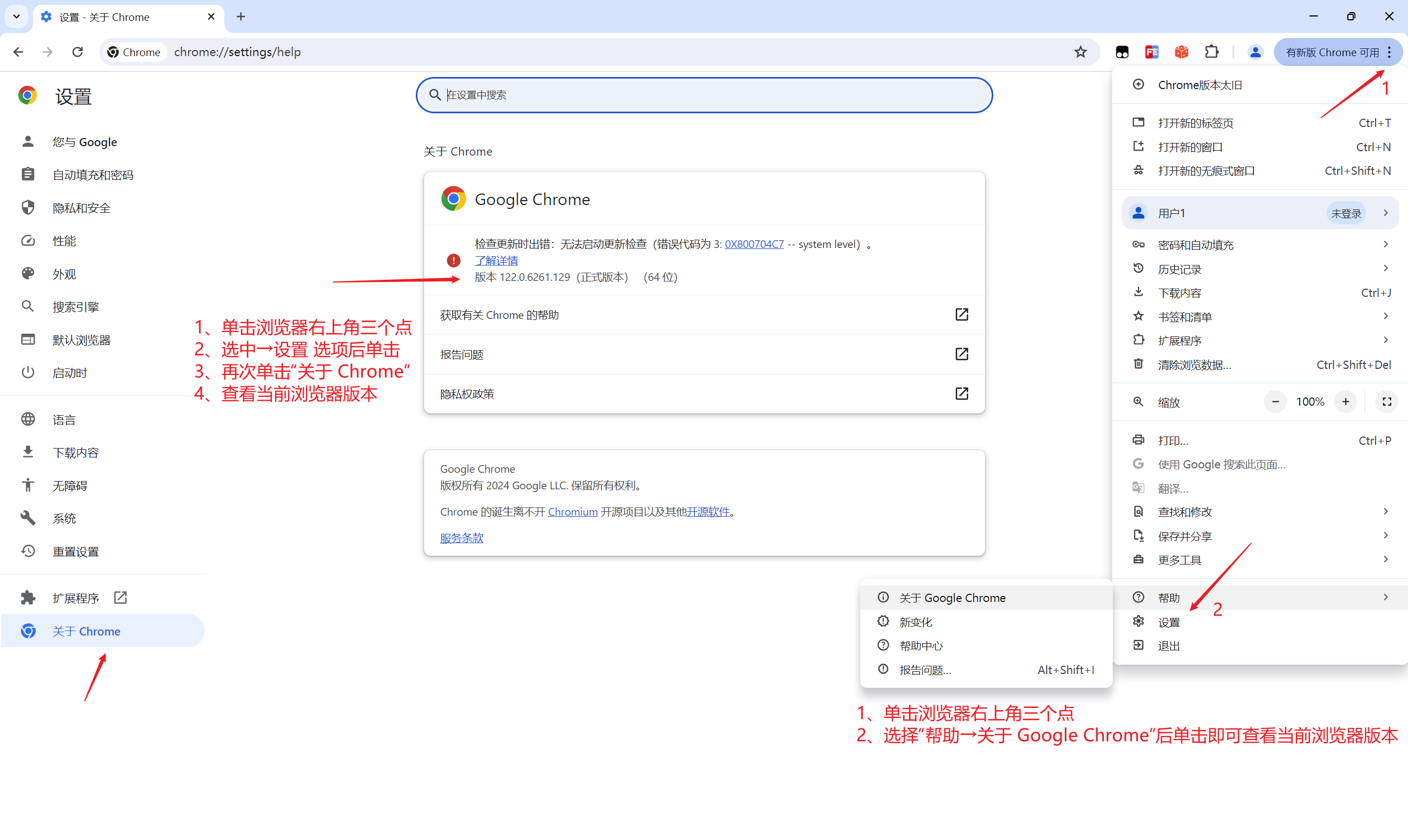The width and height of the screenshot is (1408, 840).
Task: Expand Find and edit submenu
Action: pyautogui.click(x=1259, y=512)
